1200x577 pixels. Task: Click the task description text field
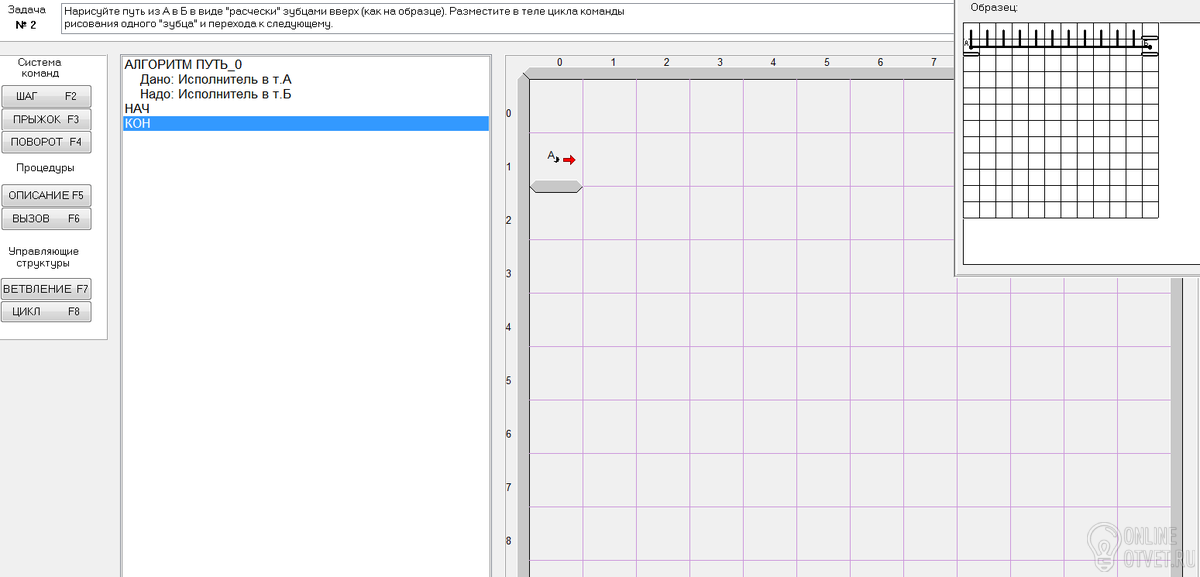tap(505, 19)
